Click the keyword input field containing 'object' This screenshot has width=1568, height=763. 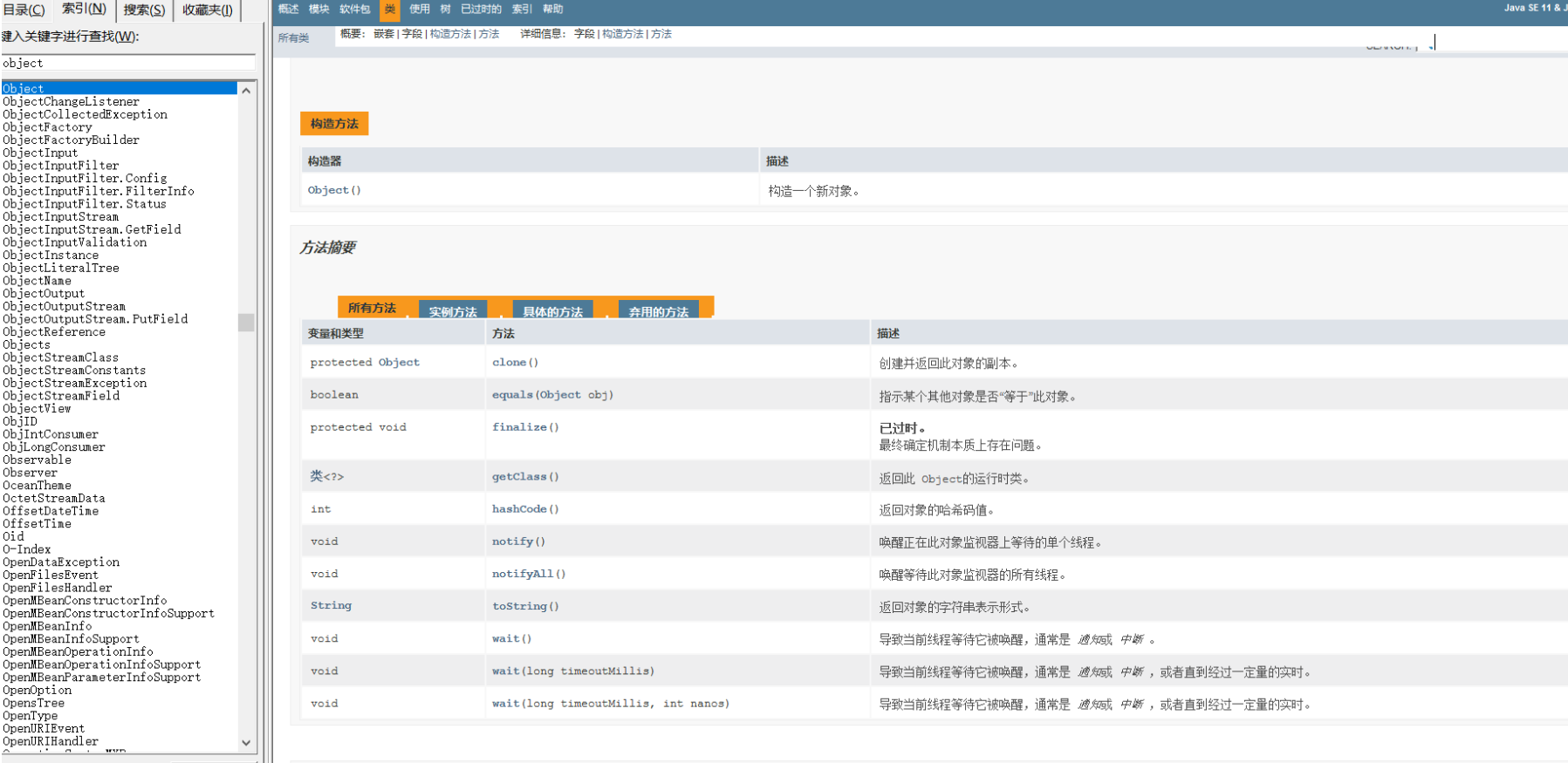tap(128, 63)
